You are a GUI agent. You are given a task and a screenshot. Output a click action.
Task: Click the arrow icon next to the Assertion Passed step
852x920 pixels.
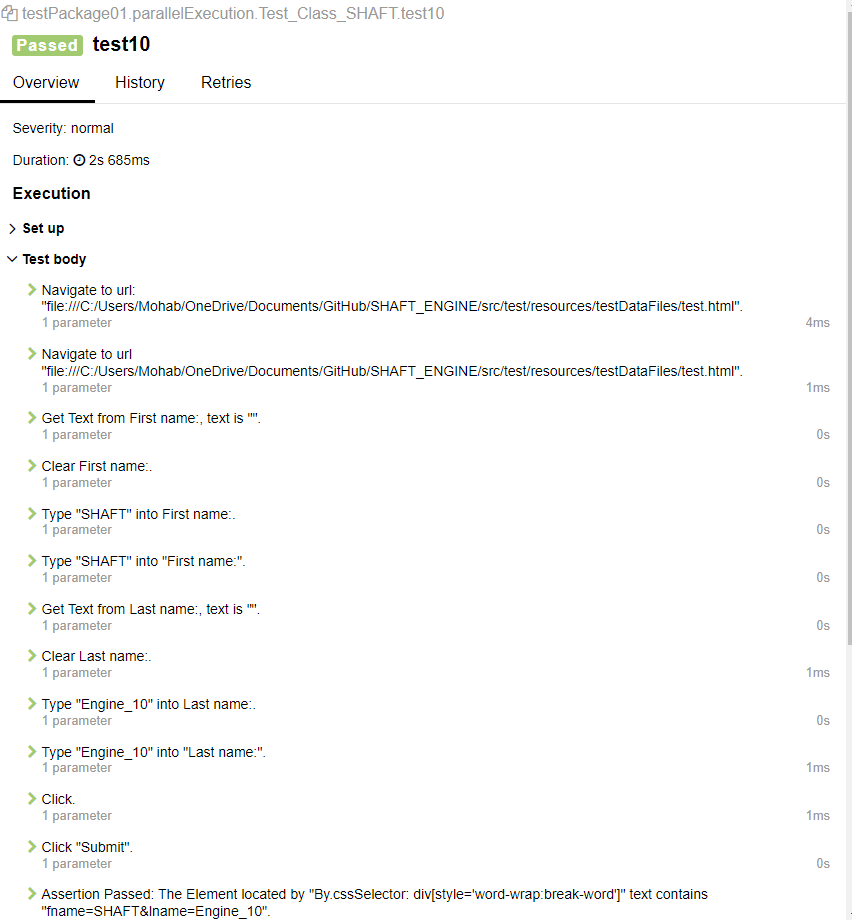31,894
